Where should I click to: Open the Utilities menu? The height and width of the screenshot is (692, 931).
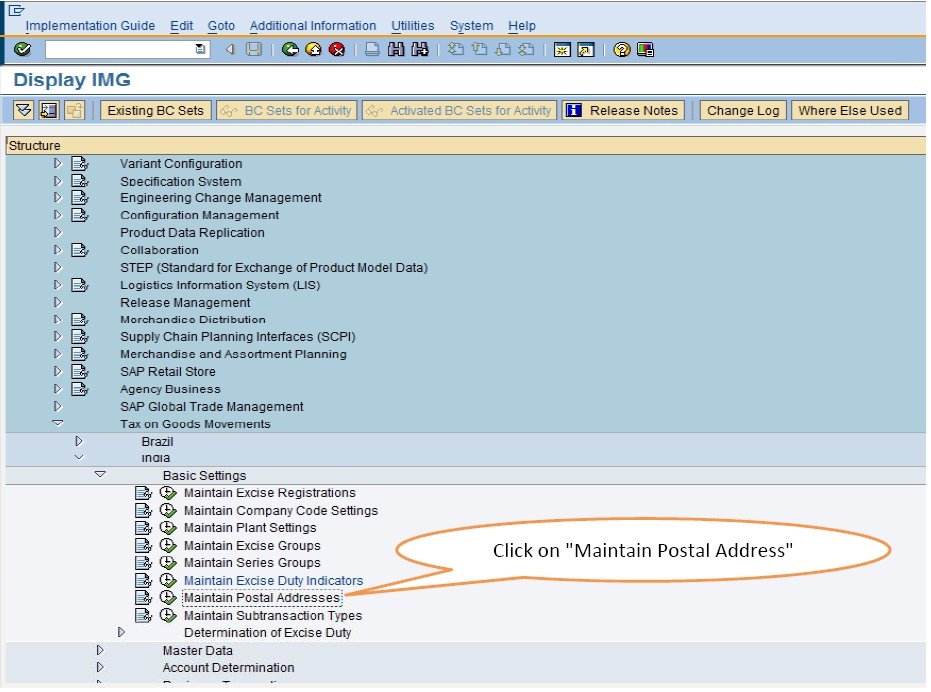click(411, 25)
